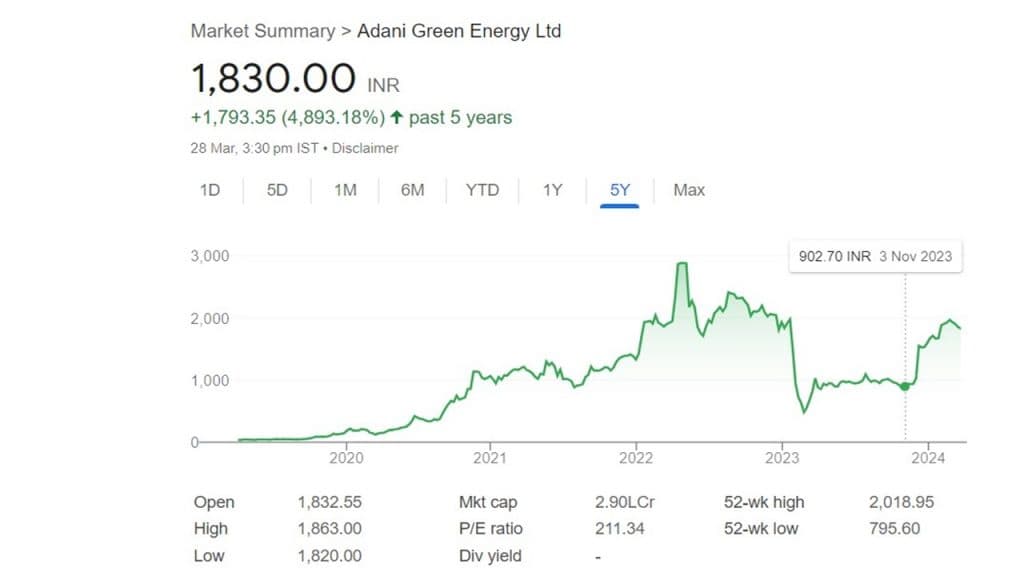Screen dimensions: 1024x576
Task: Switch chart to 5D range
Action: pos(277,190)
